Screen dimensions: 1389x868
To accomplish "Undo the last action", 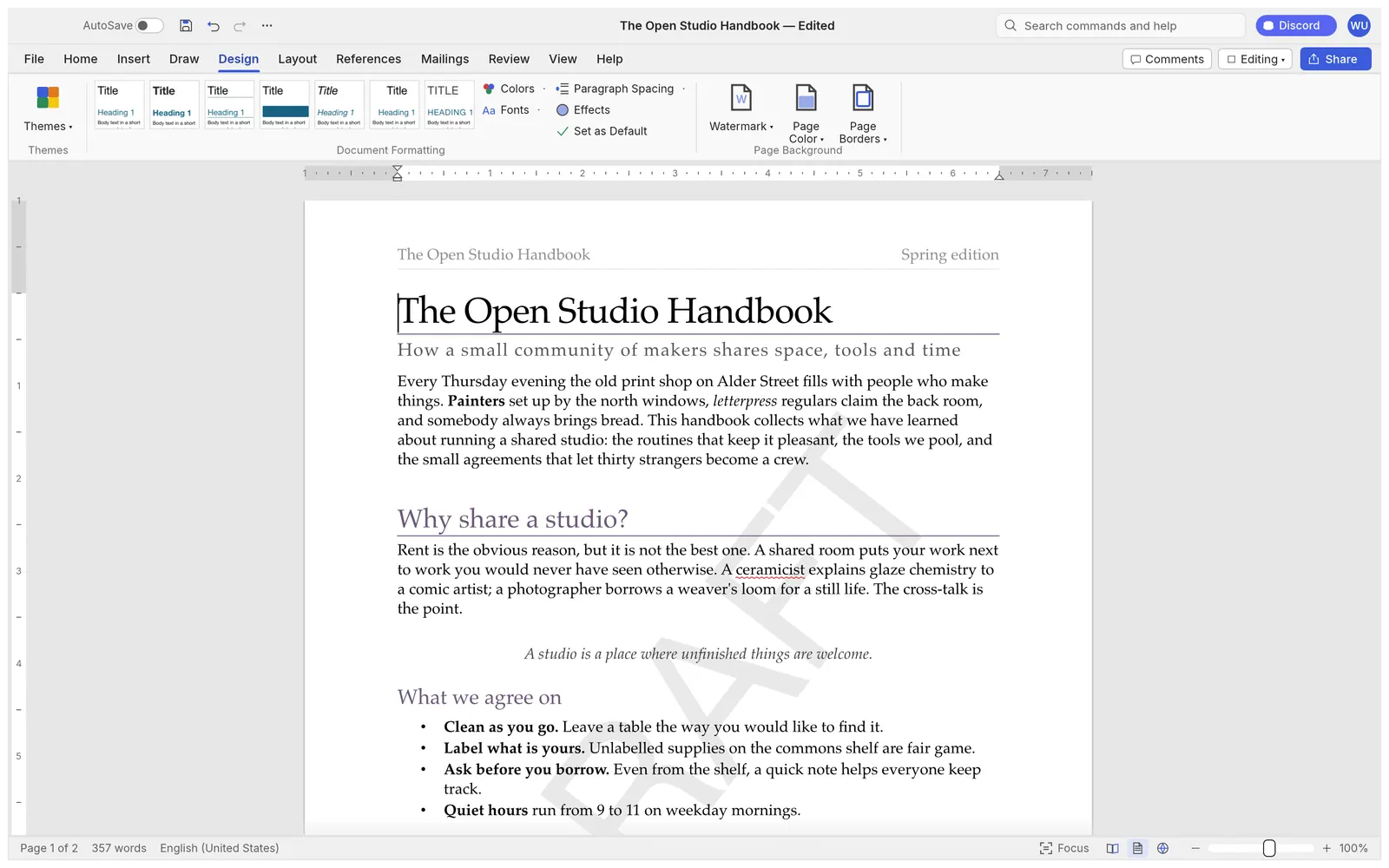I will pos(214,25).
